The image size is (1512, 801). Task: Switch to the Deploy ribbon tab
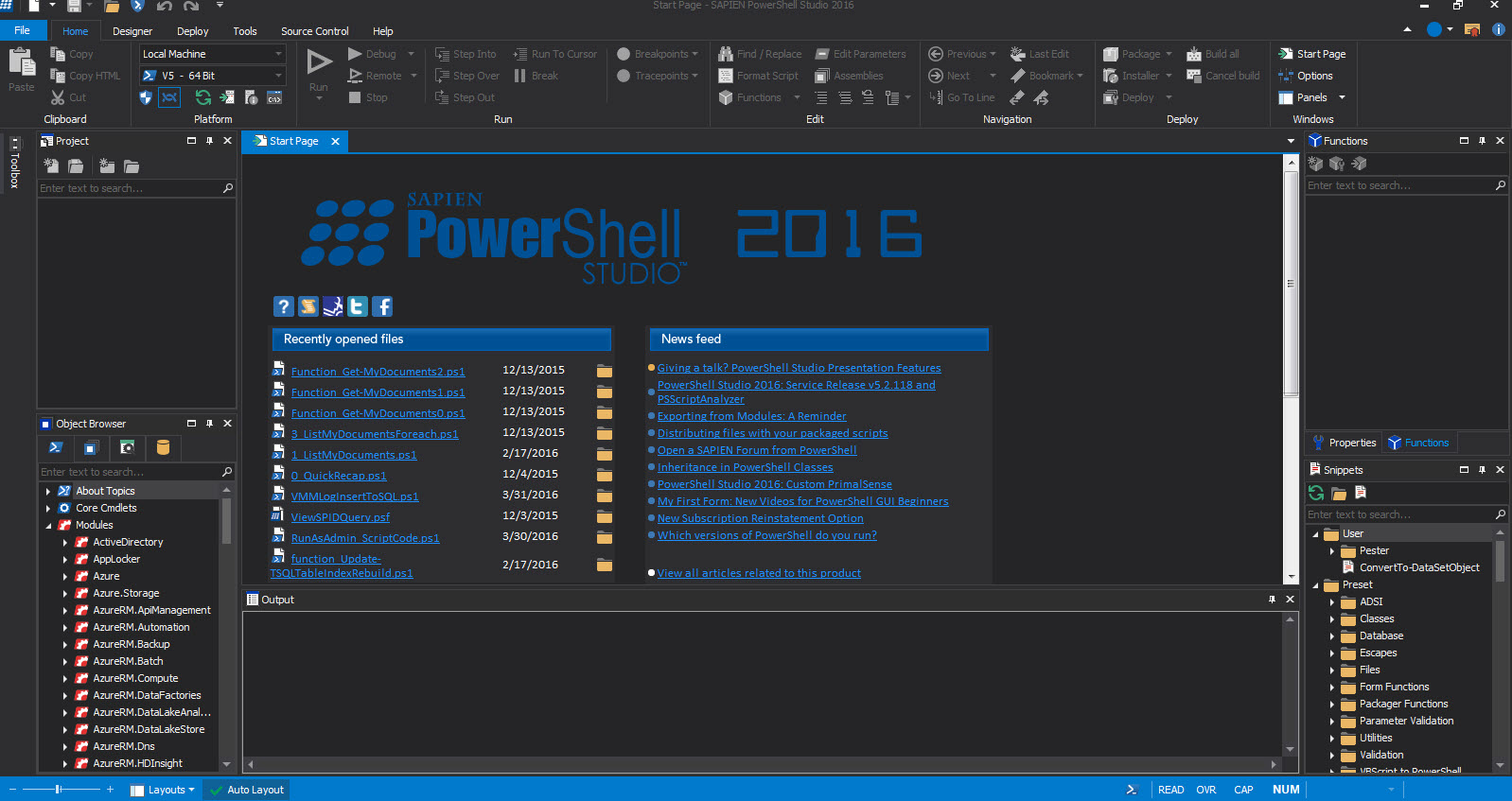193,31
